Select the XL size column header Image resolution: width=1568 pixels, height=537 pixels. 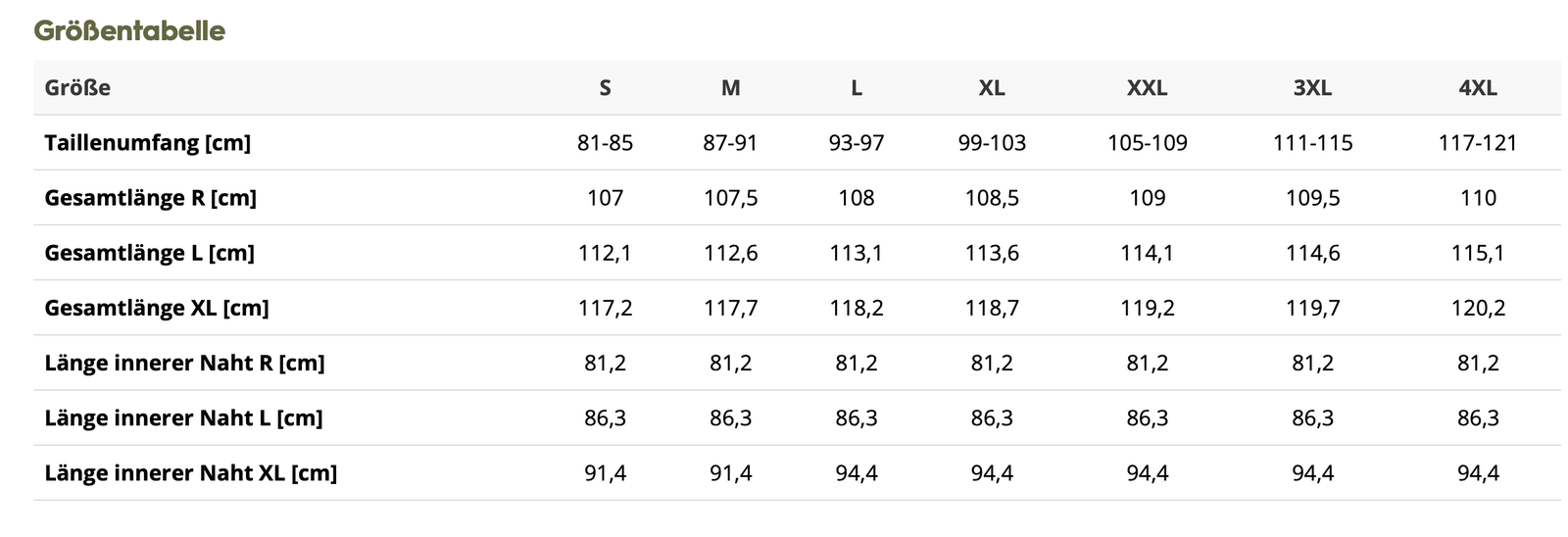click(992, 88)
